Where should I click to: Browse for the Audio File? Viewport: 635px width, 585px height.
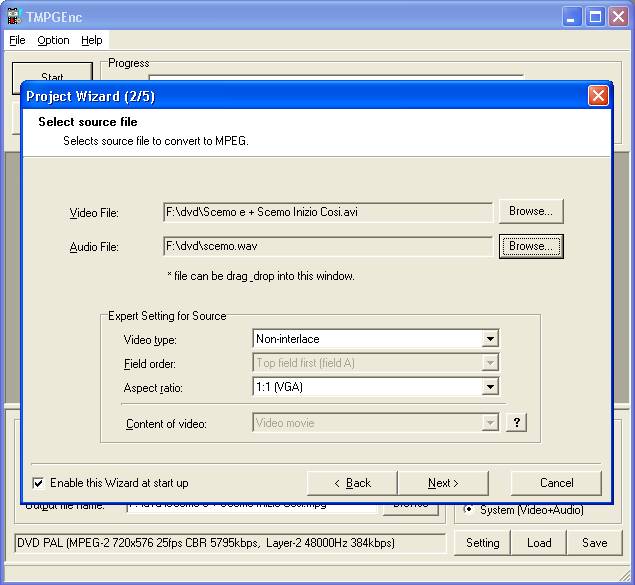point(531,246)
